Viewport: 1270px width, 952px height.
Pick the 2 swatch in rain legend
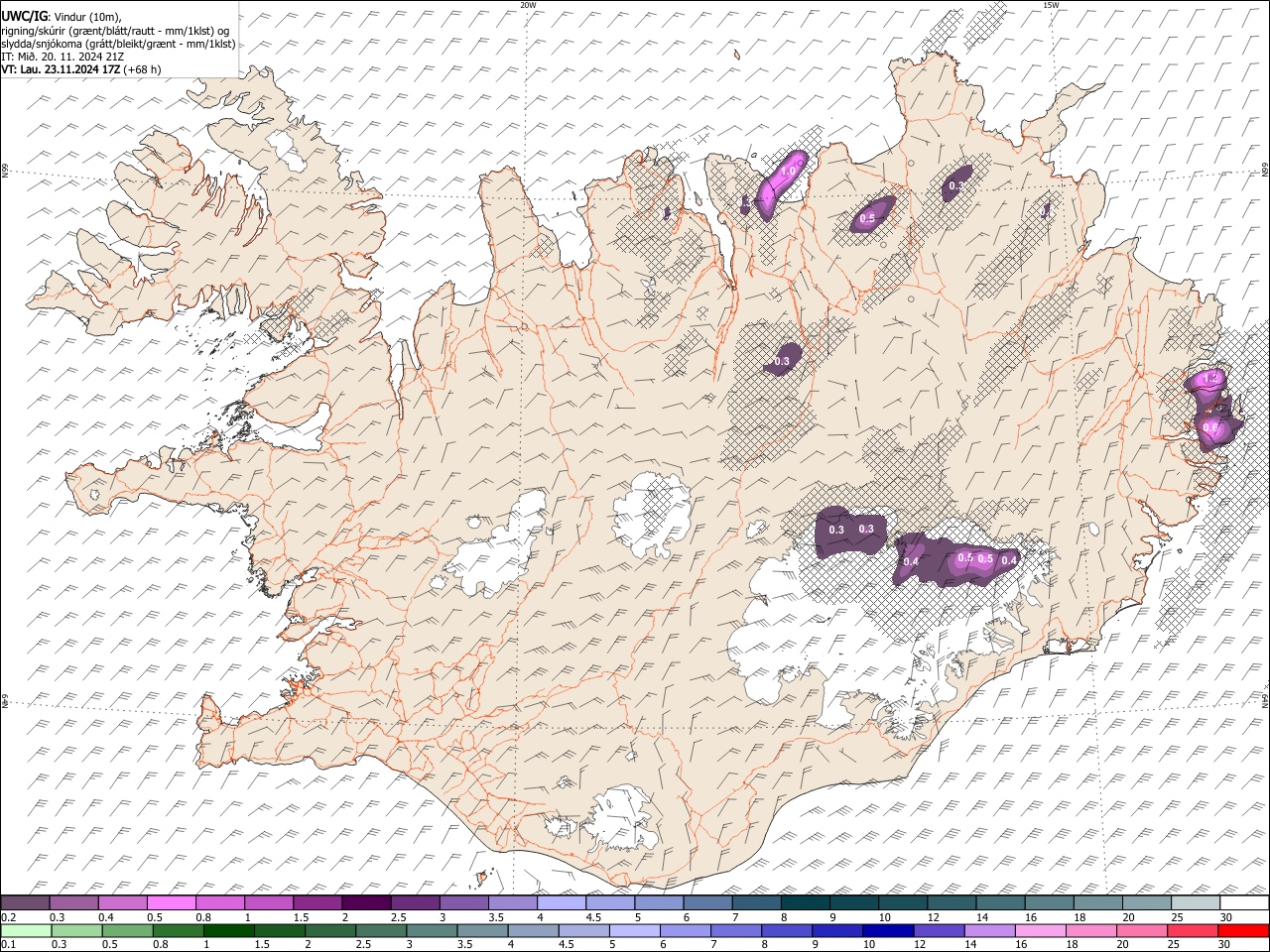coord(330,930)
